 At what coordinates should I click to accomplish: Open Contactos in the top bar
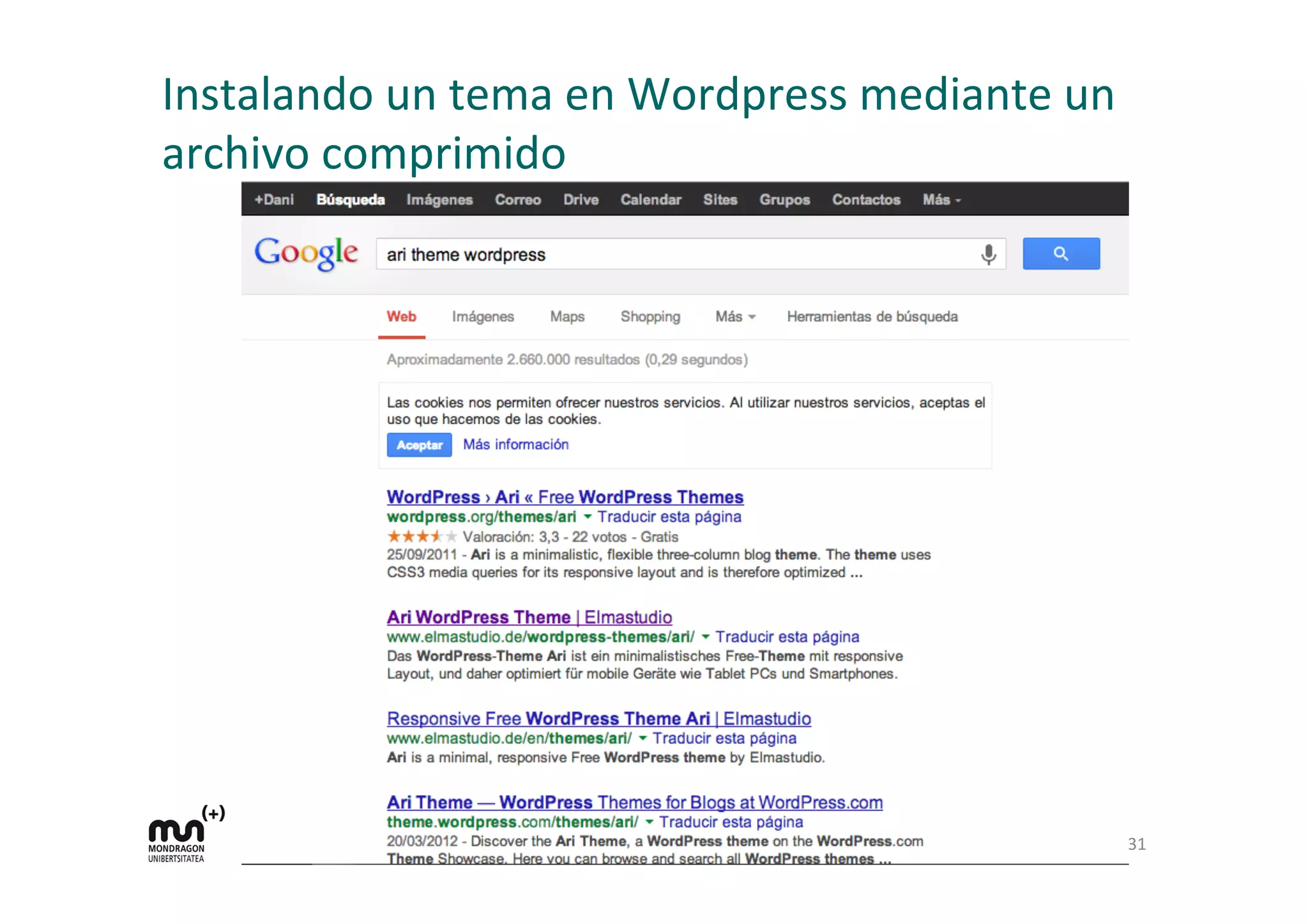[866, 200]
